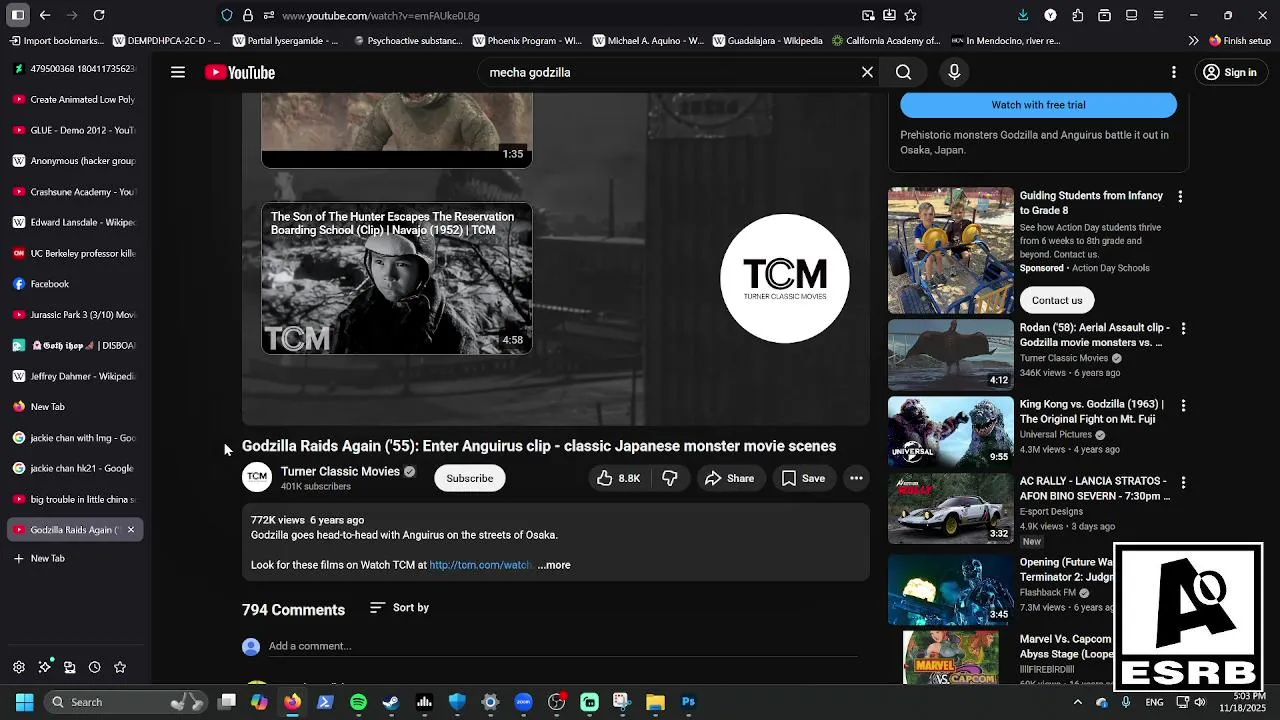Open tcm.com link in description
The image size is (1280, 720).
coord(480,565)
